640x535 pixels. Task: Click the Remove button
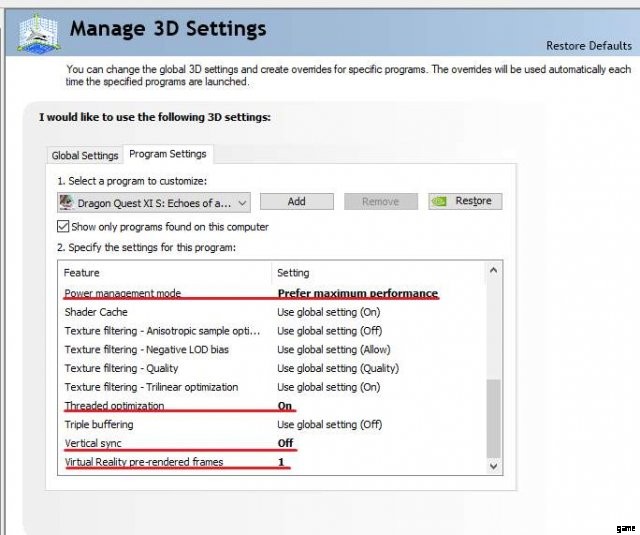pyautogui.click(x=380, y=201)
